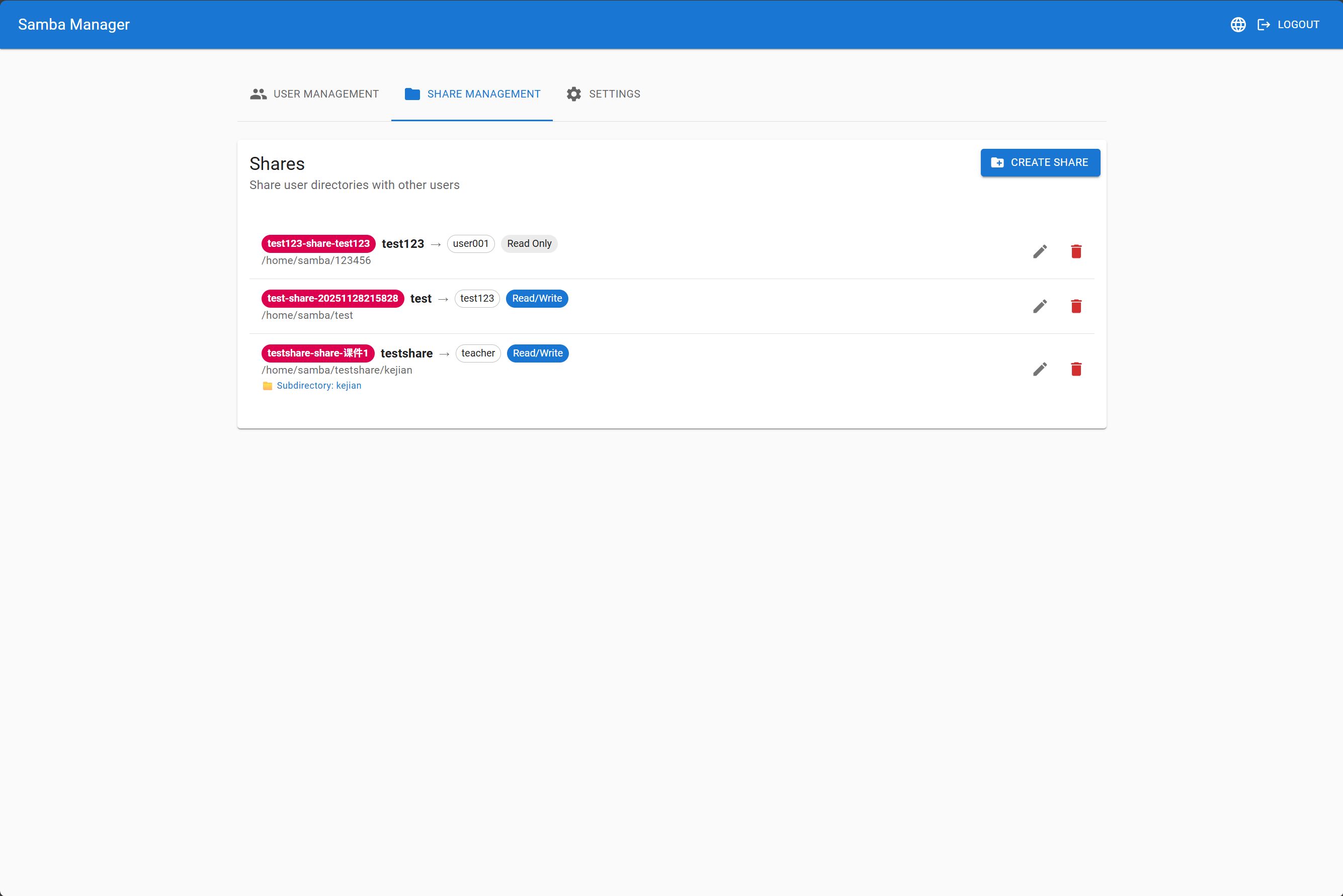The height and width of the screenshot is (896, 1343).
Task: Click Read/Write chip on teacher row
Action: click(537, 353)
